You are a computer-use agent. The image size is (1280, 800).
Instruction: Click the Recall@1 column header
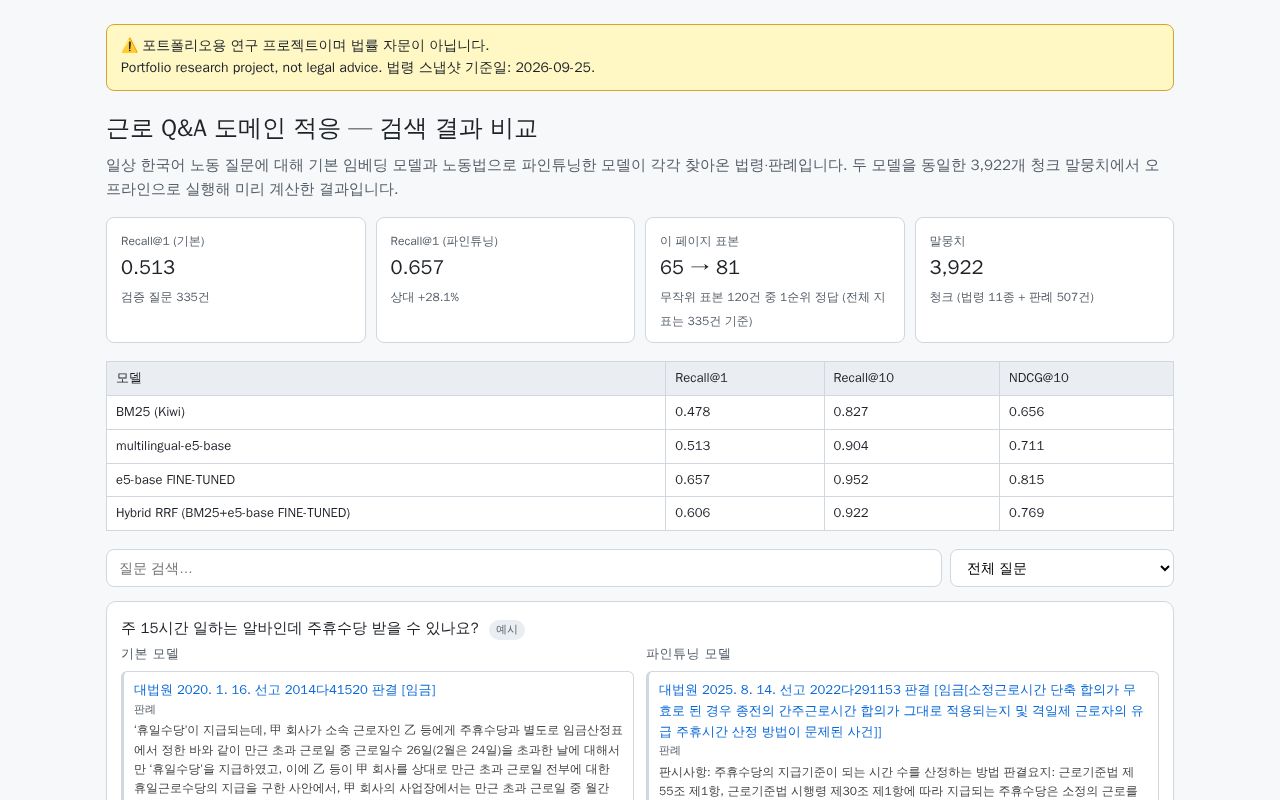click(745, 378)
